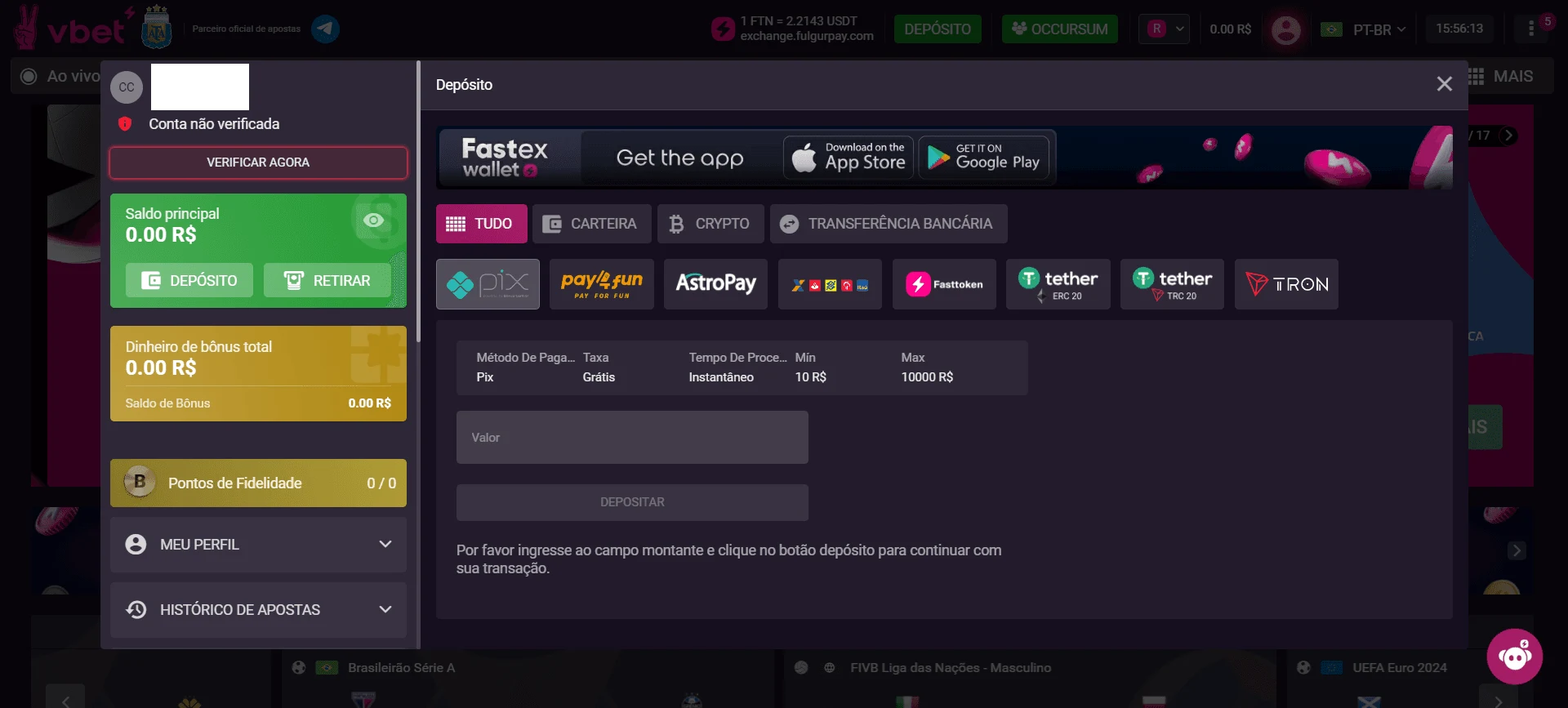Click the Fastex wallet logo
The width and height of the screenshot is (1568, 708).
[x=505, y=158]
